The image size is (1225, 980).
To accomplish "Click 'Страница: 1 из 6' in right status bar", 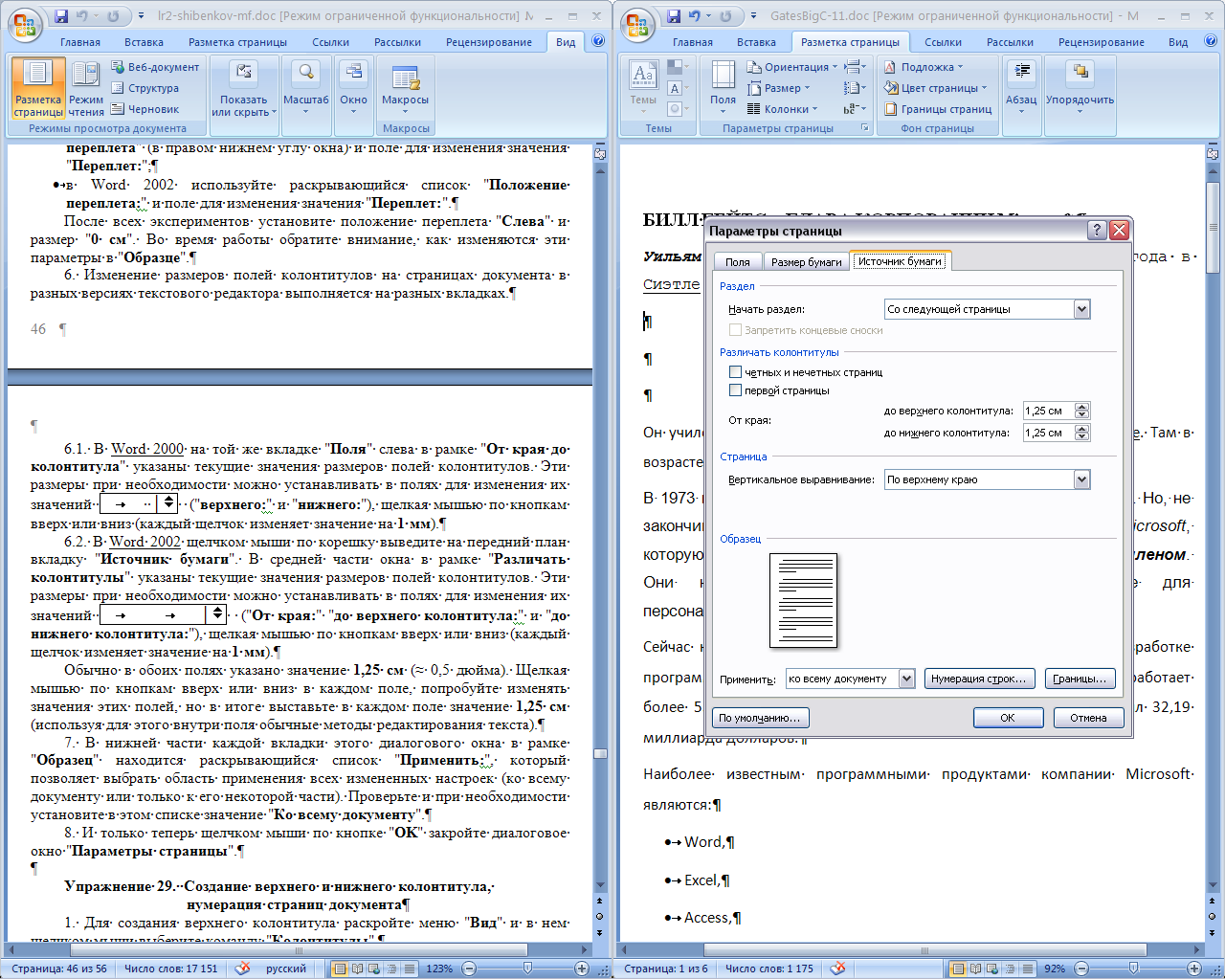I will pyautogui.click(x=666, y=969).
